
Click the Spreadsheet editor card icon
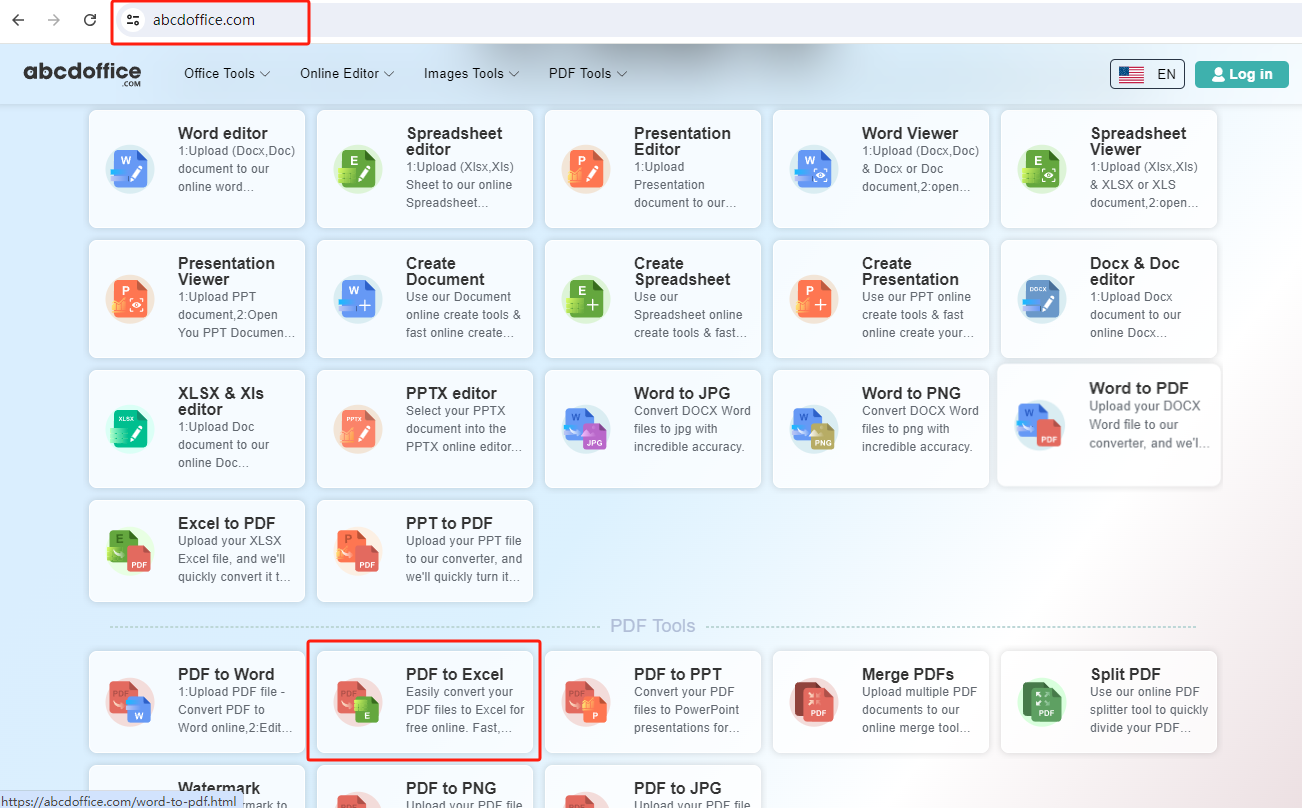tap(358, 169)
